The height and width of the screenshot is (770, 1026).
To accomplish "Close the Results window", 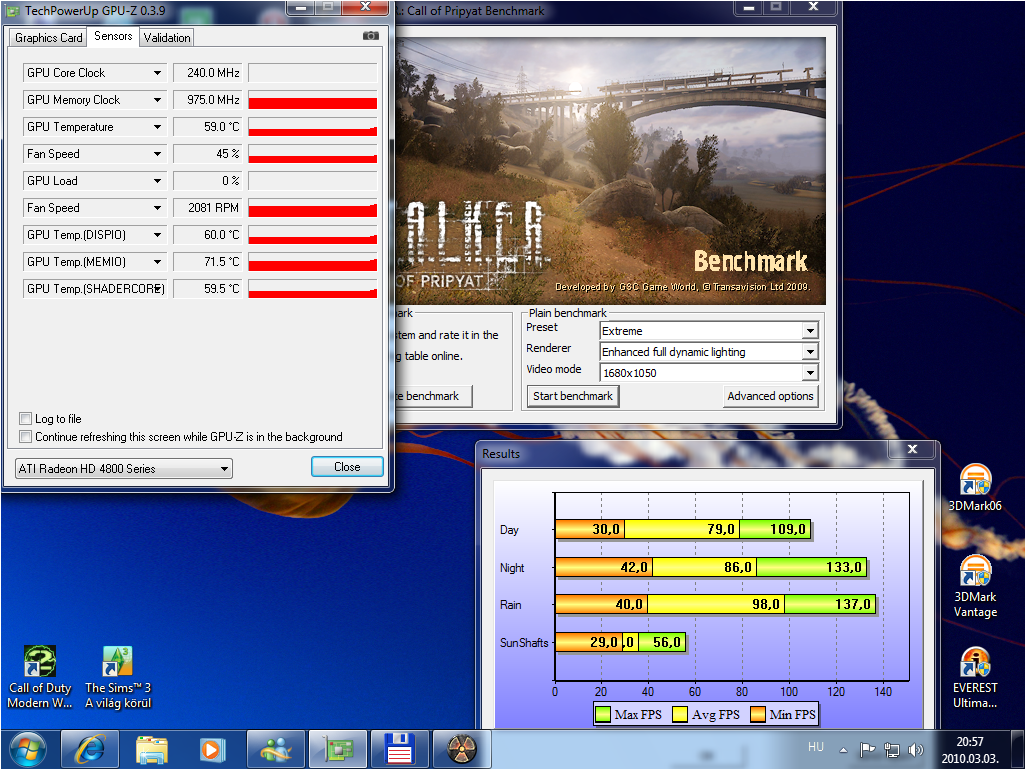I will [x=912, y=449].
